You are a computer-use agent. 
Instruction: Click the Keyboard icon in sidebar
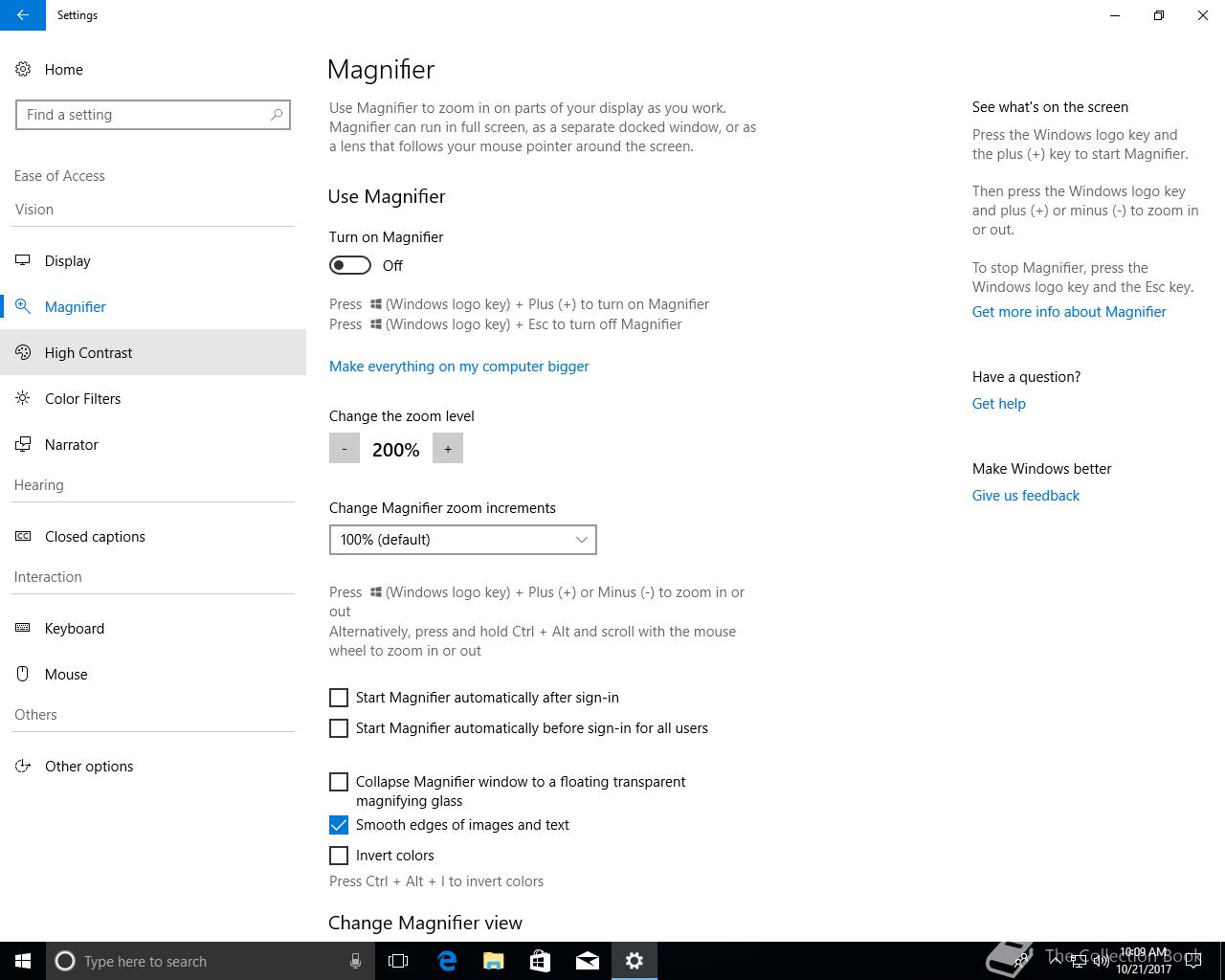point(23,628)
